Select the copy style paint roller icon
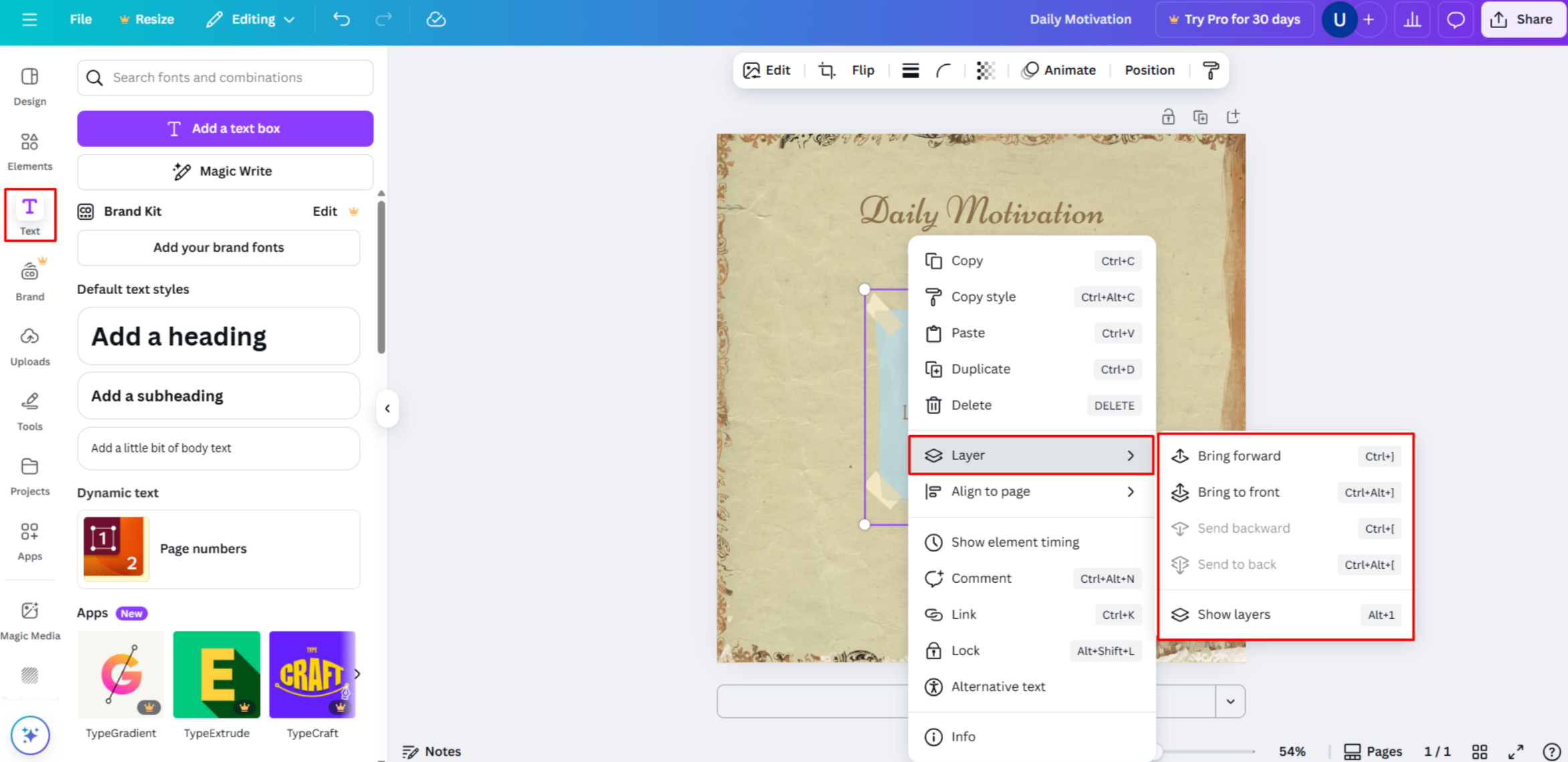 [x=1210, y=70]
